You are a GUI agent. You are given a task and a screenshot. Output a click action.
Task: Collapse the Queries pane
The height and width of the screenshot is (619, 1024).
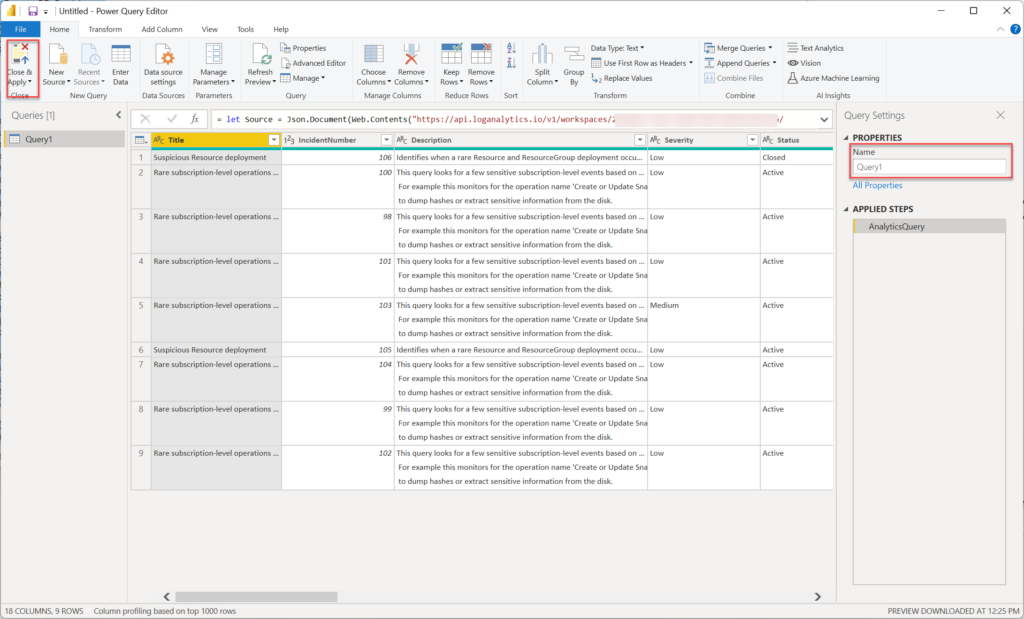point(118,115)
